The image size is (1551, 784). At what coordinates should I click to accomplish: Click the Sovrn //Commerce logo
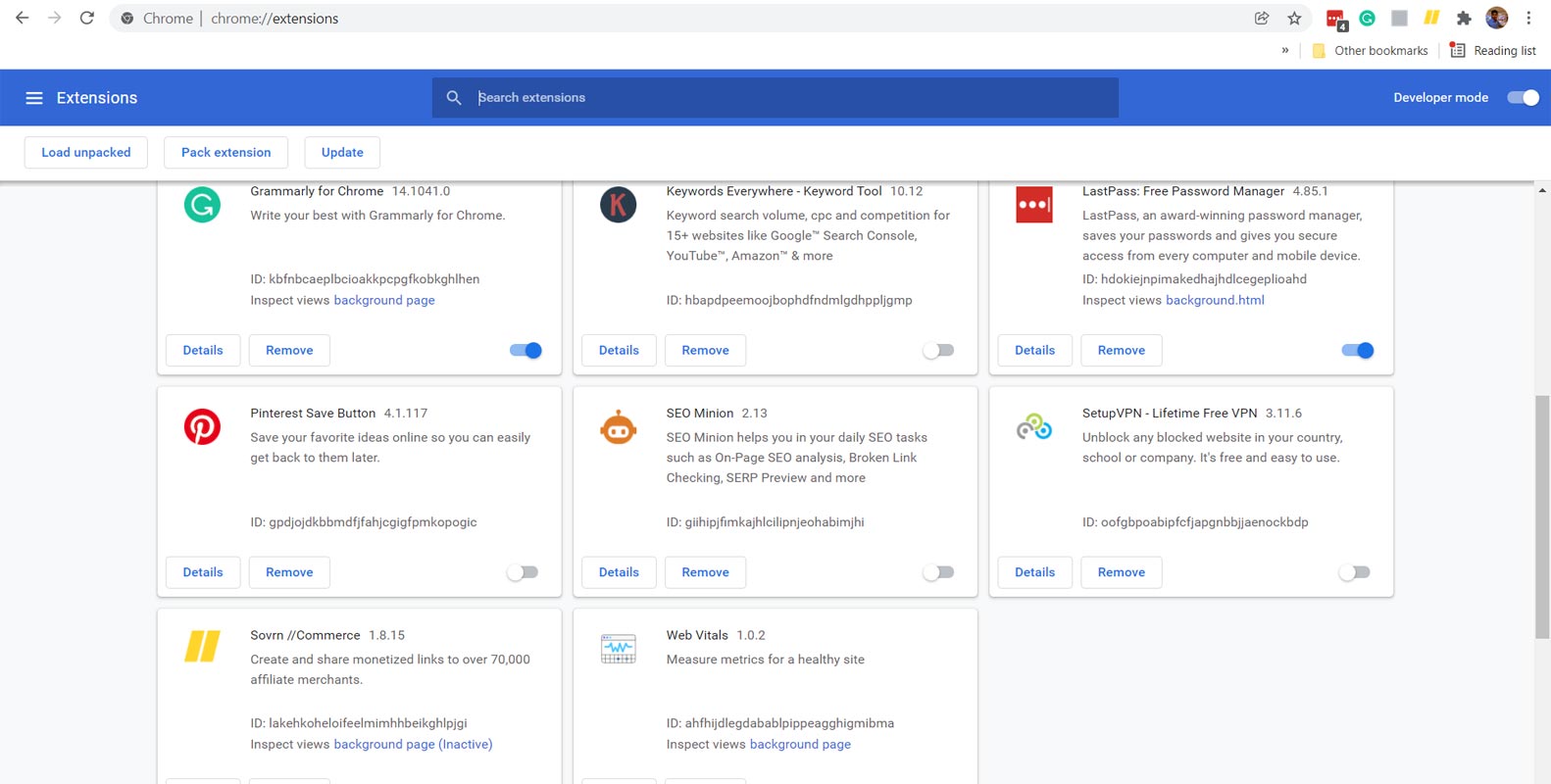pos(202,646)
